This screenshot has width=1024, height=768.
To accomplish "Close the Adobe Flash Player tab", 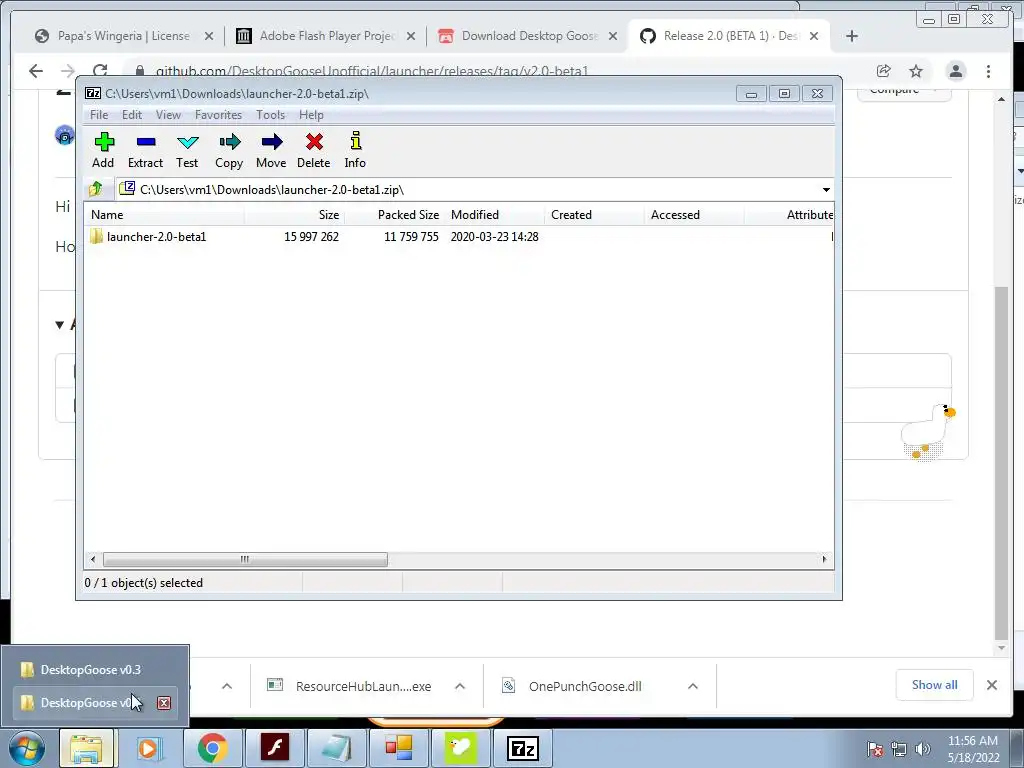I will coord(411,37).
